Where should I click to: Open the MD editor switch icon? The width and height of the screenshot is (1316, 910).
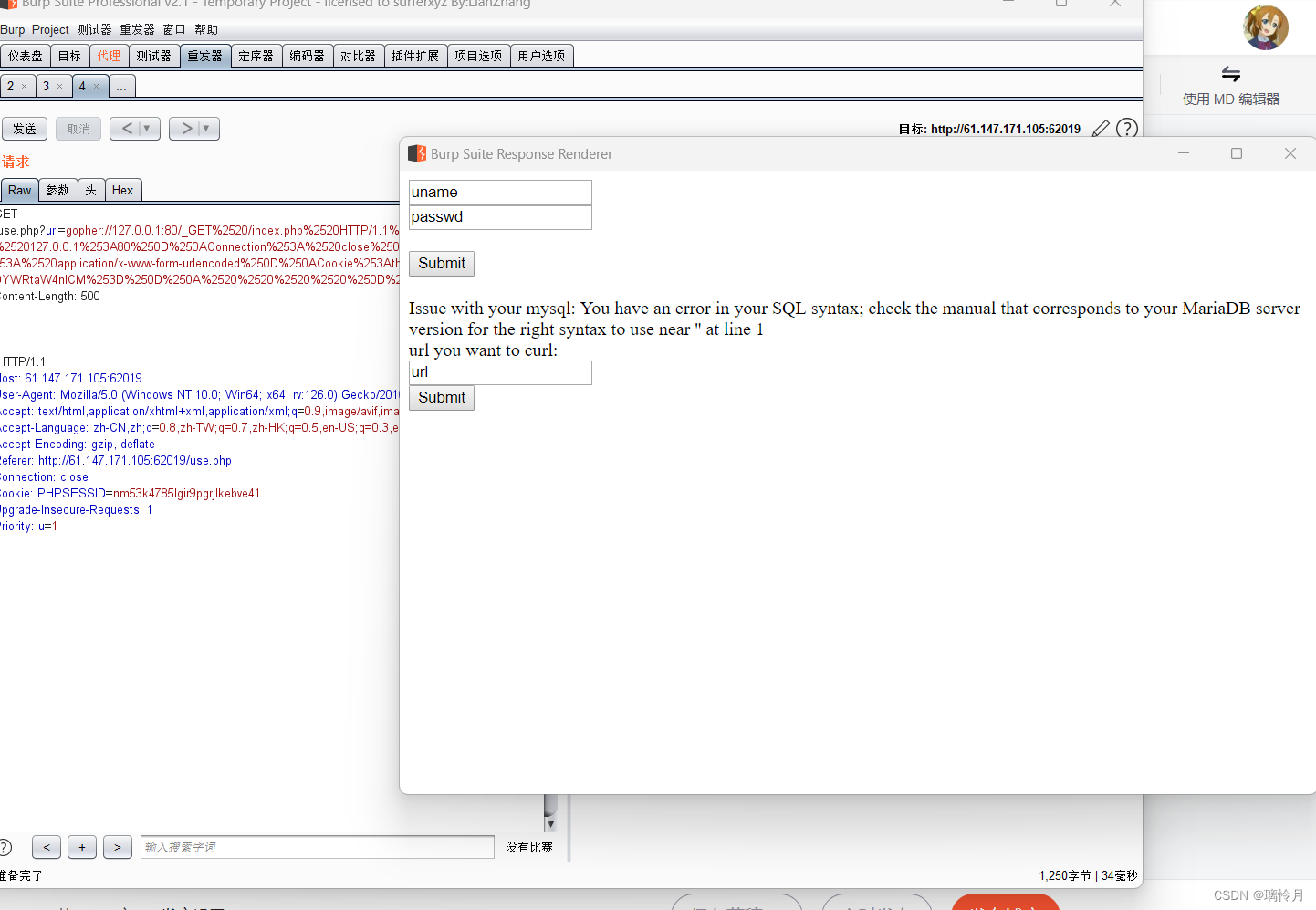pos(1231,74)
